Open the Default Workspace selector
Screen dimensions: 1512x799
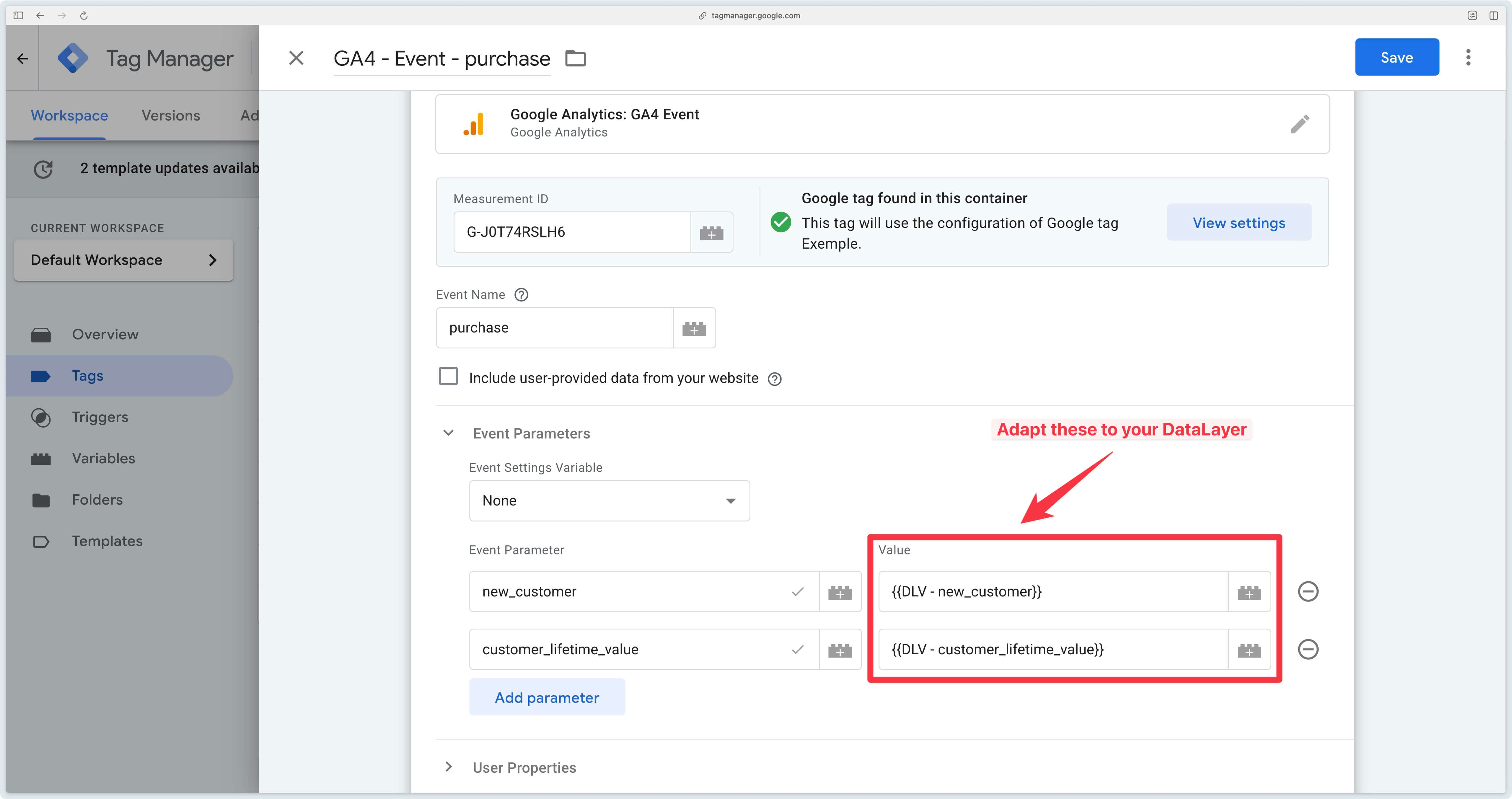click(x=124, y=260)
